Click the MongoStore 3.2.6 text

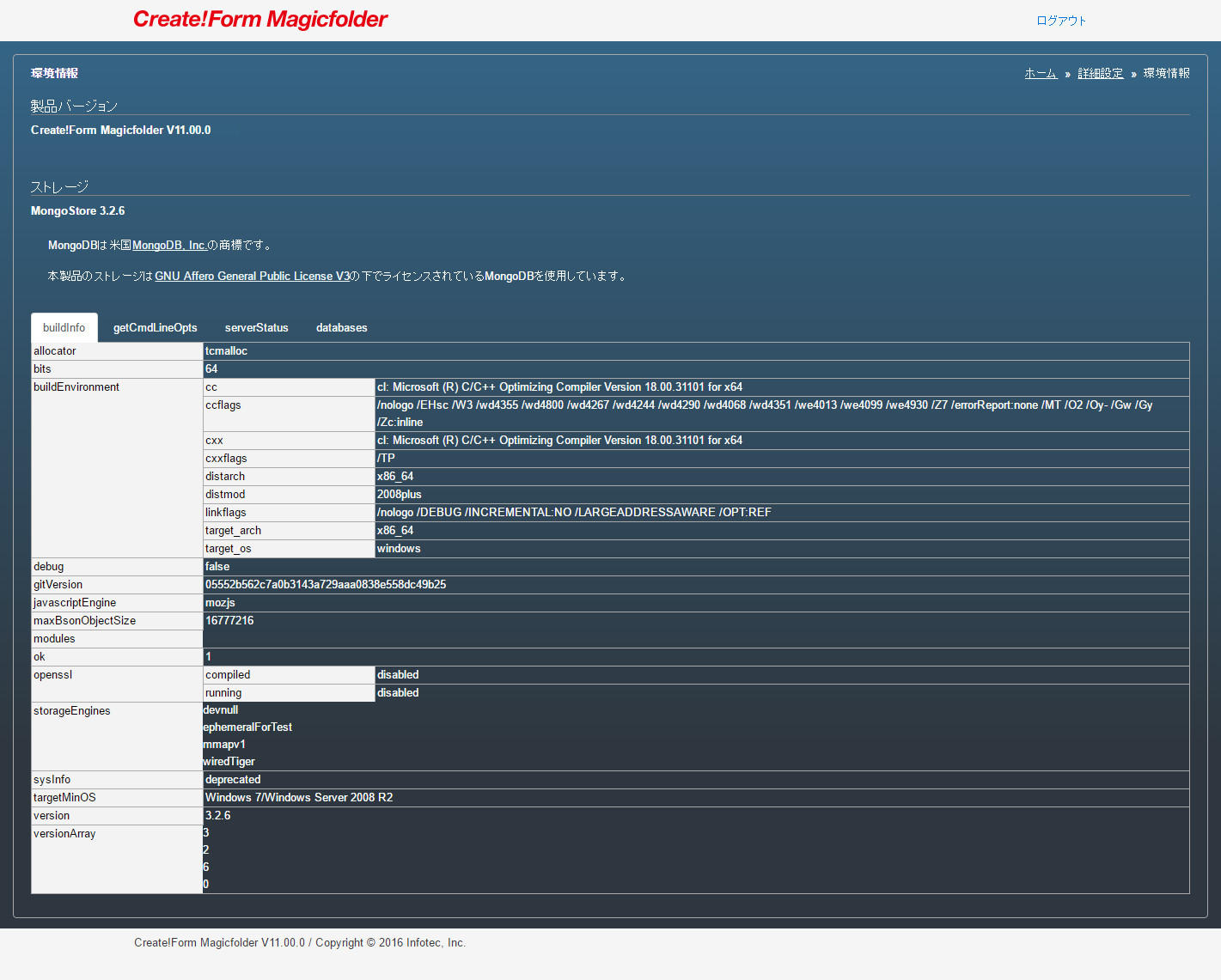tap(78, 210)
